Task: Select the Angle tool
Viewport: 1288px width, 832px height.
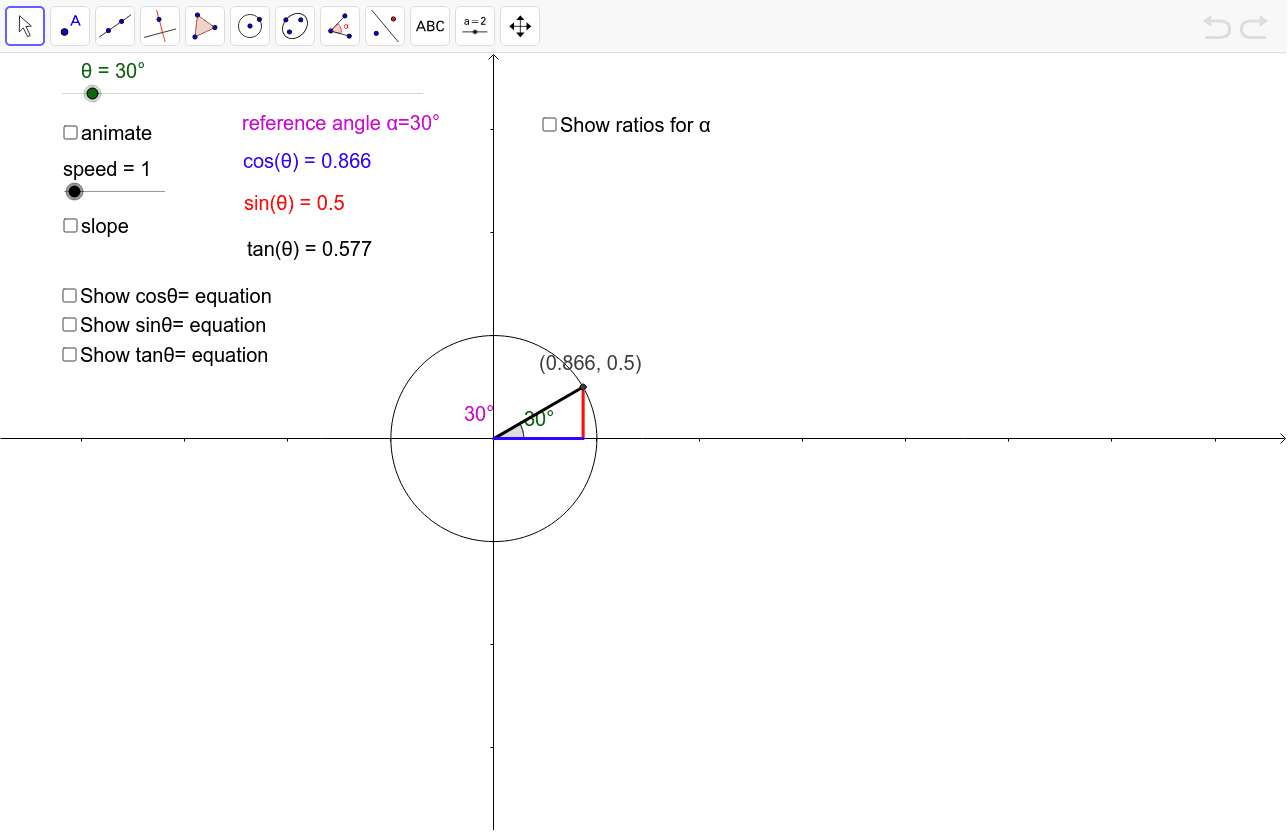Action: pyautogui.click(x=340, y=26)
